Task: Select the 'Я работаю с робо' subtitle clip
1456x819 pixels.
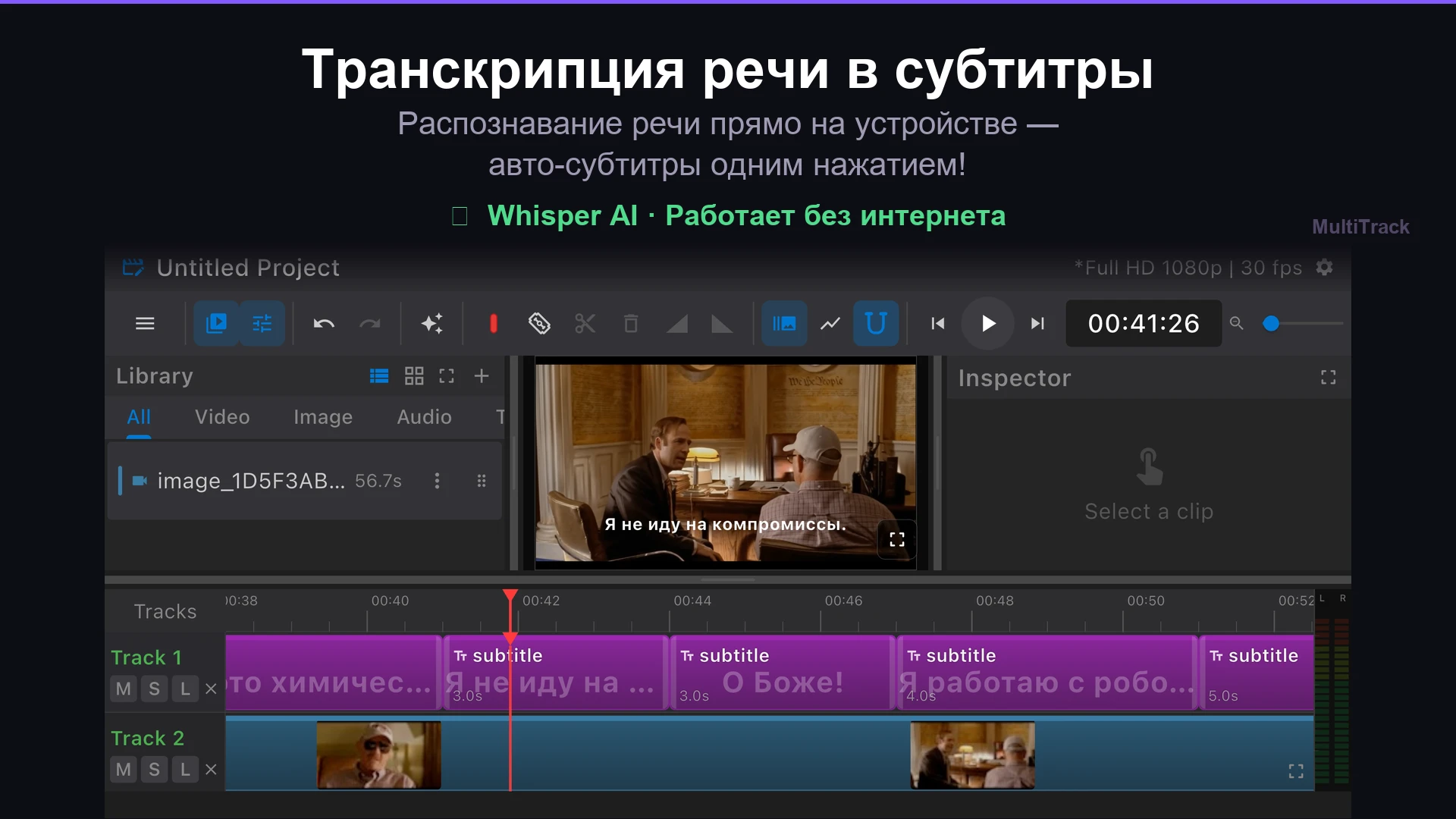Action: [1046, 673]
